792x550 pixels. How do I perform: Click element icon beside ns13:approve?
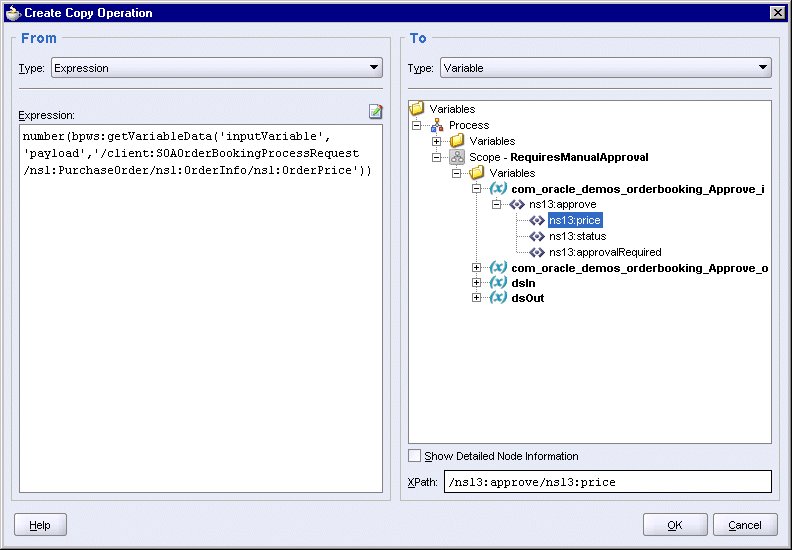click(517, 205)
